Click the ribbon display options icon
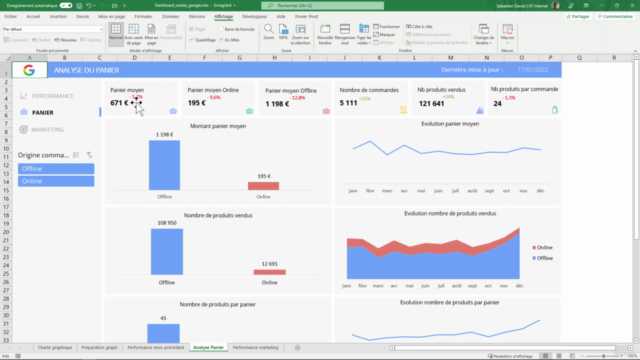Image resolution: width=640 pixels, height=360 pixels. (586, 6)
